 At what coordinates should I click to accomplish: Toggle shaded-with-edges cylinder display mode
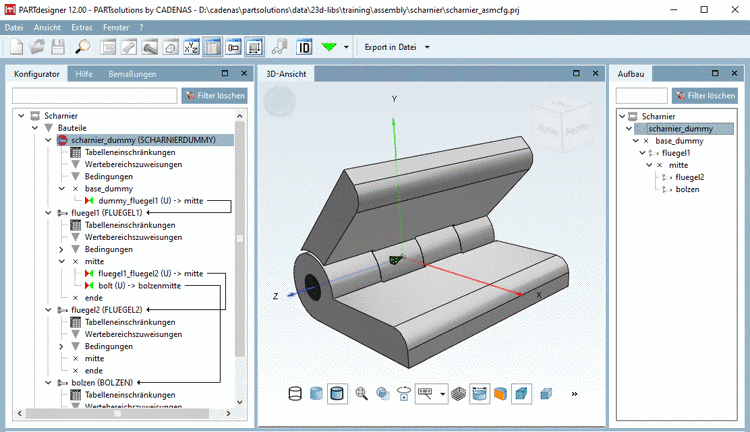pyautogui.click(x=337, y=394)
